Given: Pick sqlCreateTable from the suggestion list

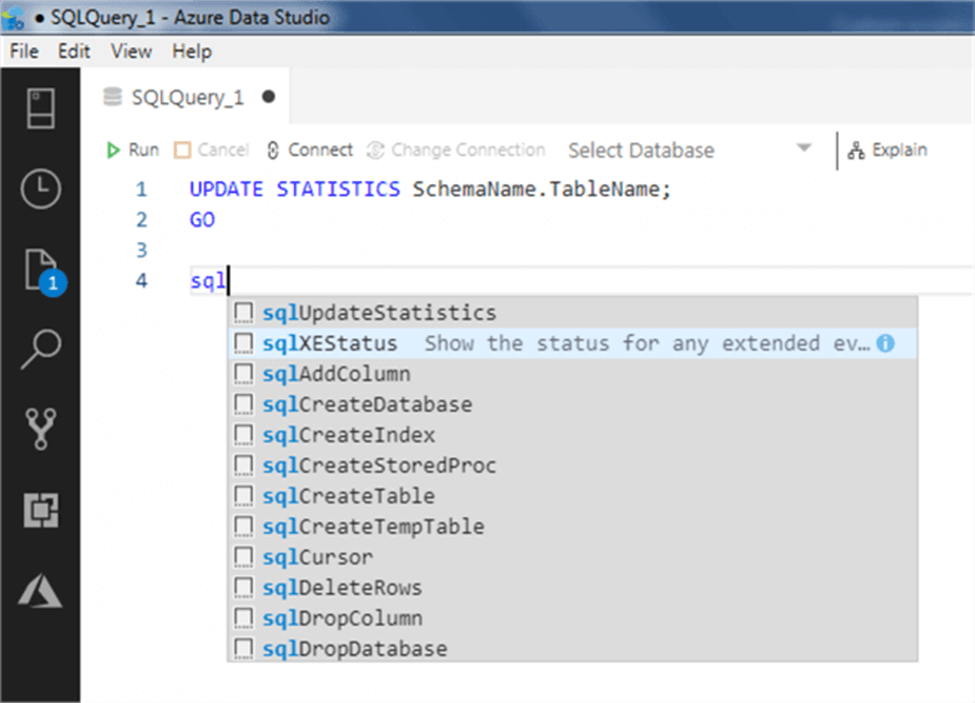Looking at the screenshot, I should [348, 496].
